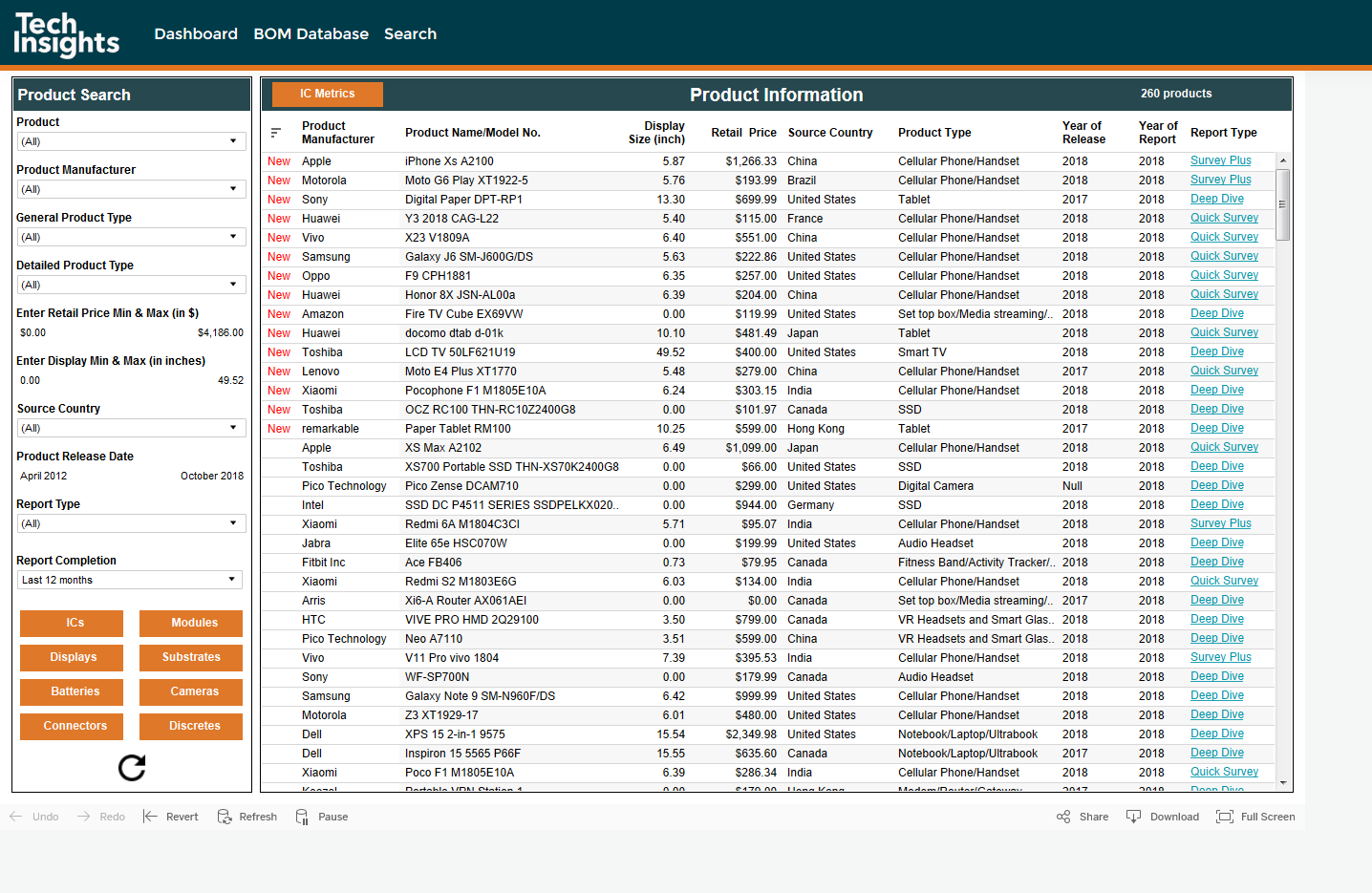Click the Redo arrow icon
Viewport: 1372px width, 893px height.
click(x=84, y=817)
